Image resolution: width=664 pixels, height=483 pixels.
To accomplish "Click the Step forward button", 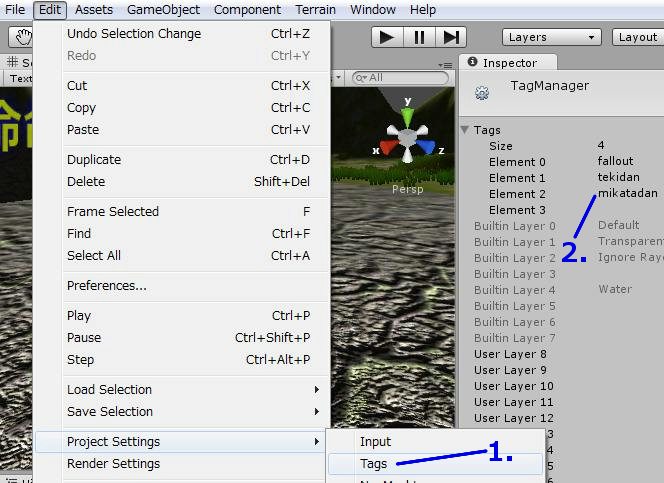I will click(451, 37).
